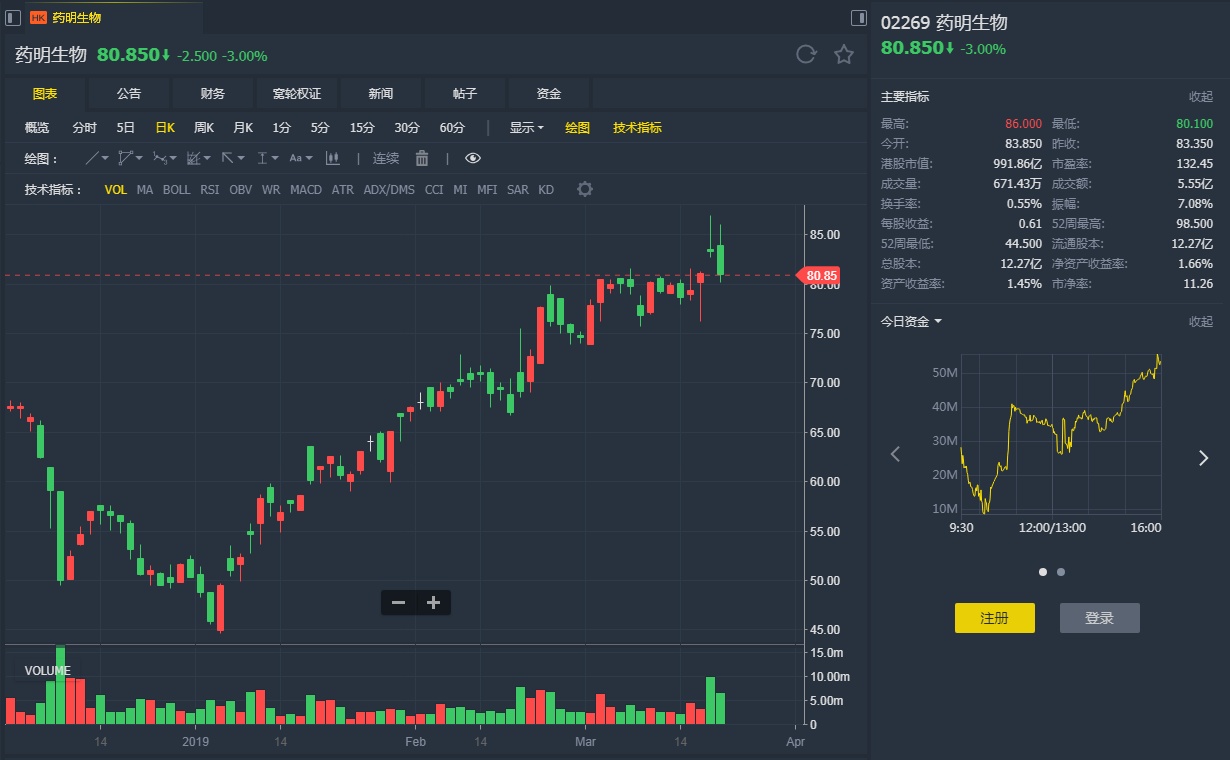This screenshot has width=1230, height=760.
Task: Click the 登录 login button
Action: (1099, 618)
